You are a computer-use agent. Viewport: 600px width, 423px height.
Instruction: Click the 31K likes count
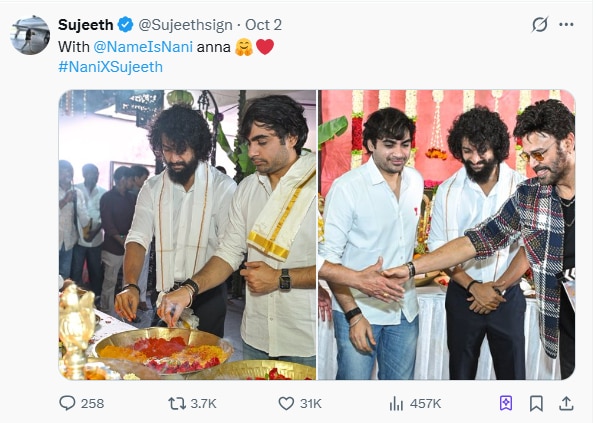[310, 403]
